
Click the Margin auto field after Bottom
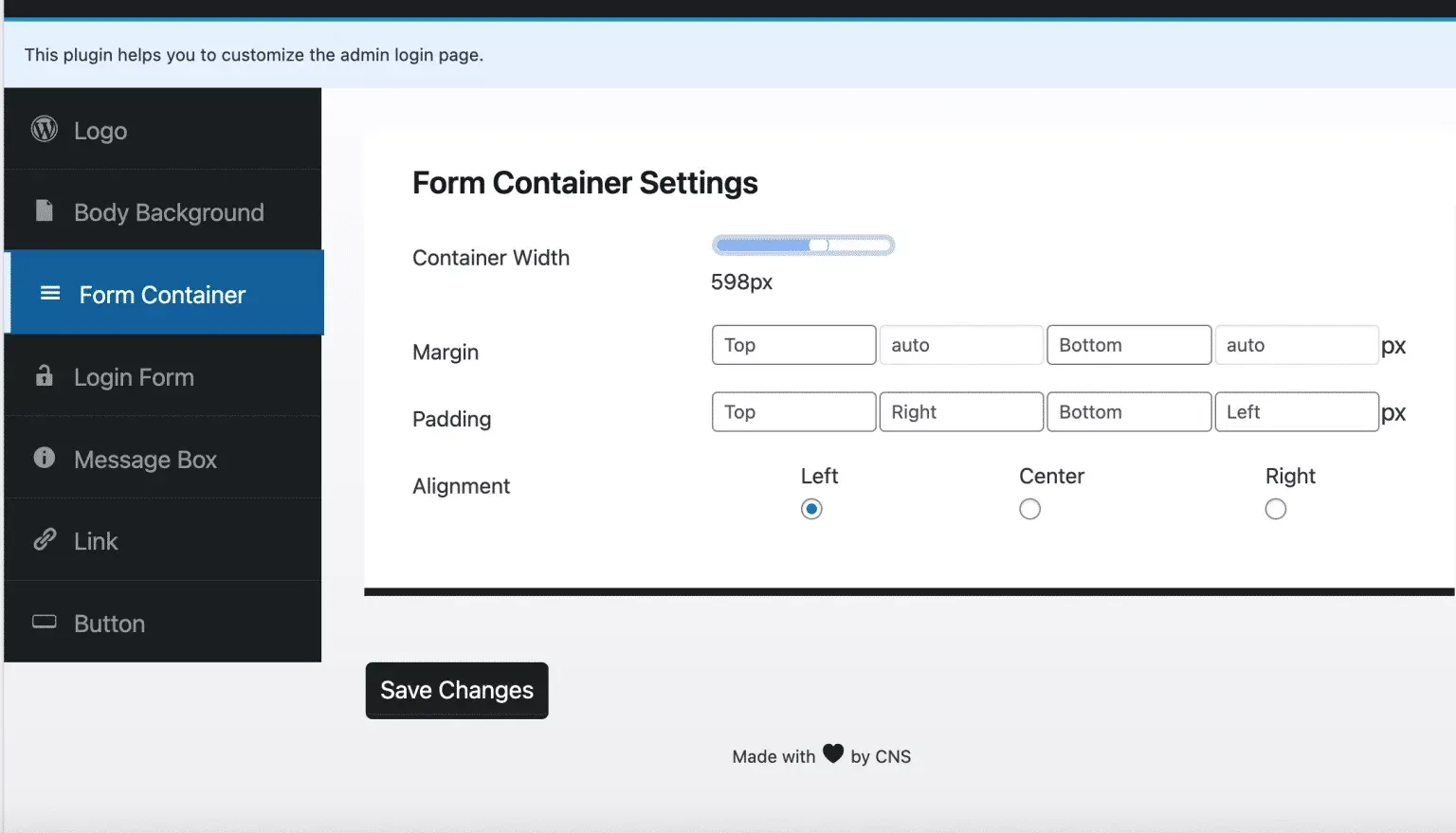click(x=1296, y=344)
